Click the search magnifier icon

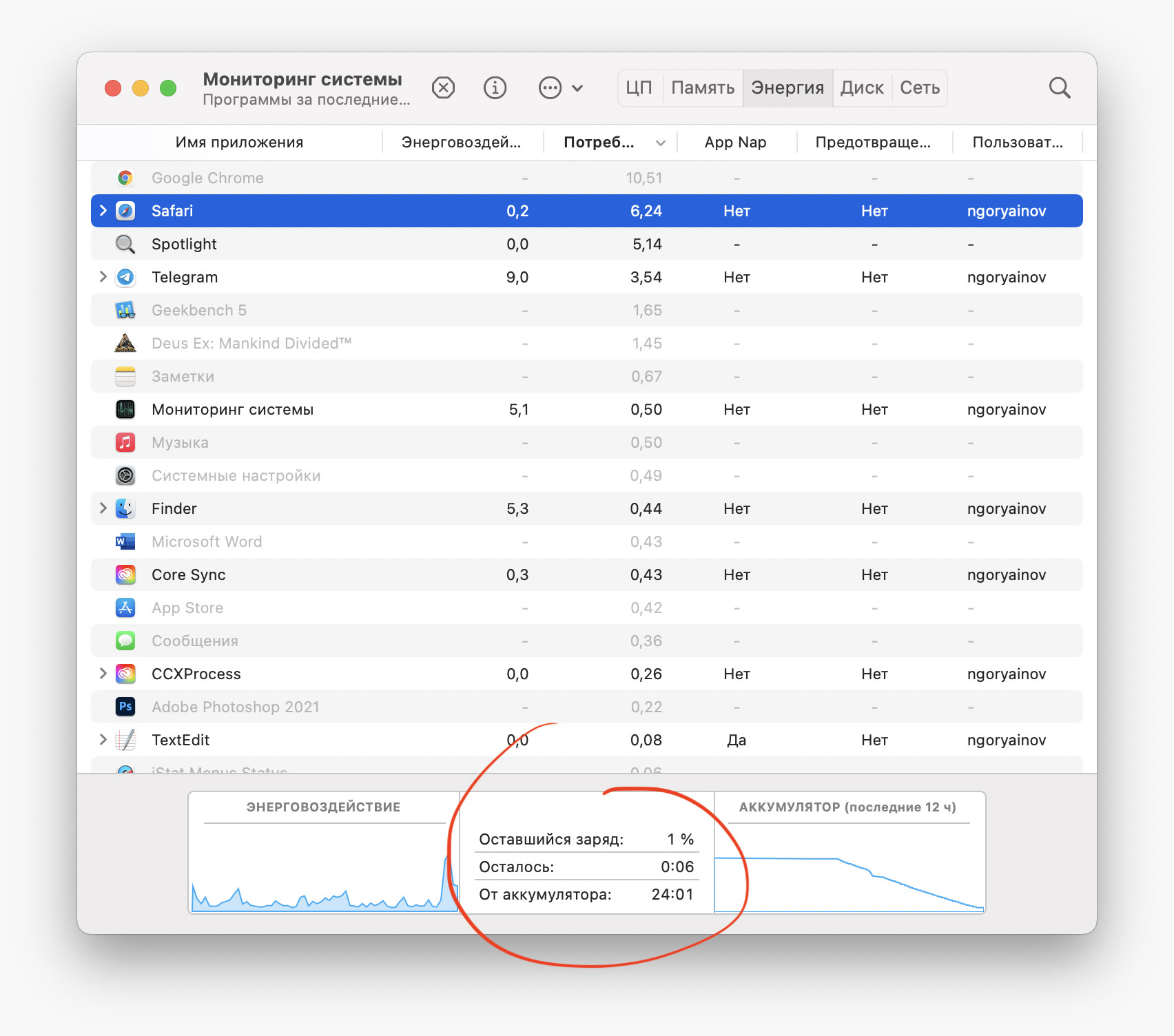coord(1059,88)
